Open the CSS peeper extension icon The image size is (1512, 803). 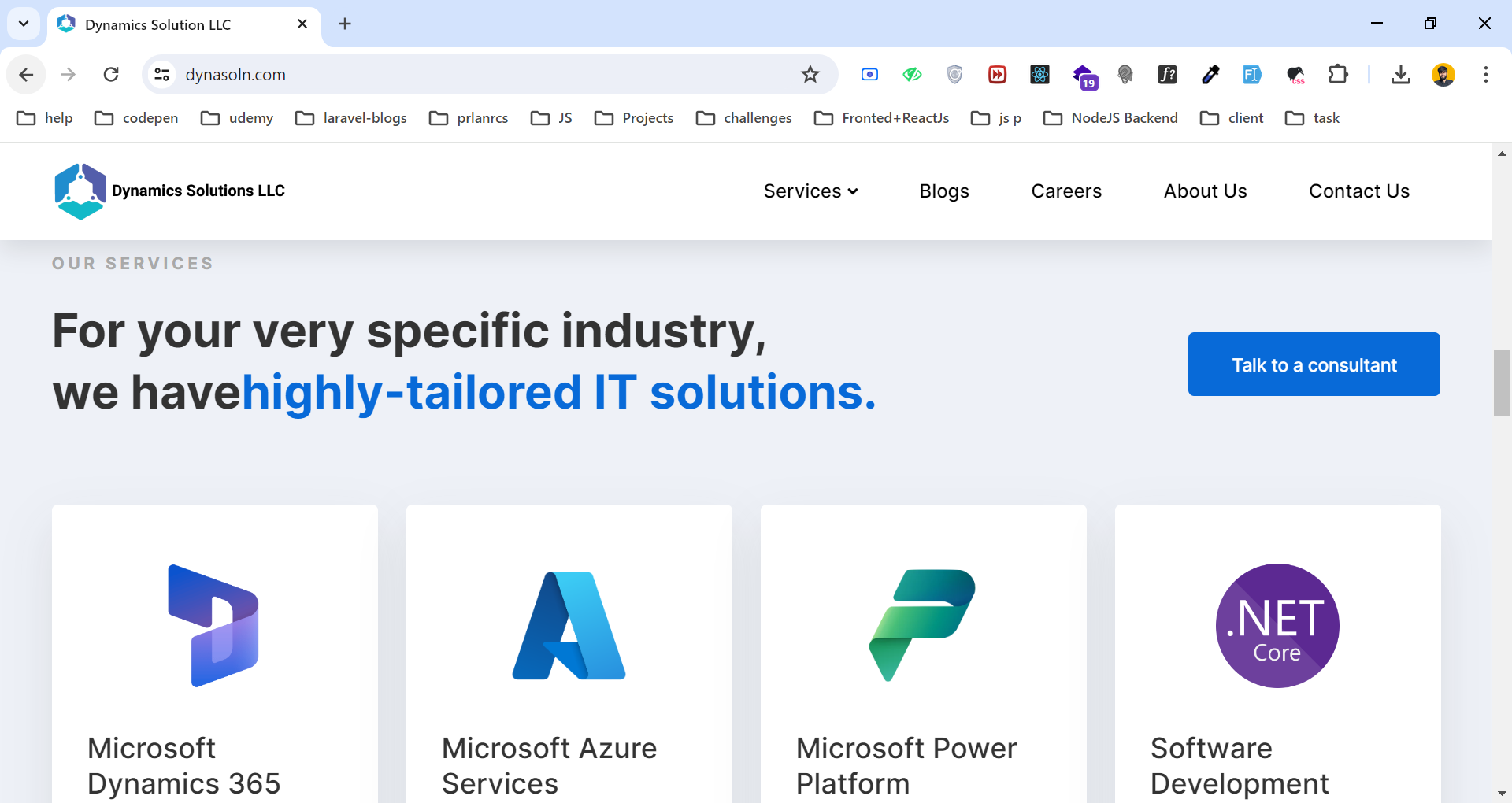[1295, 75]
